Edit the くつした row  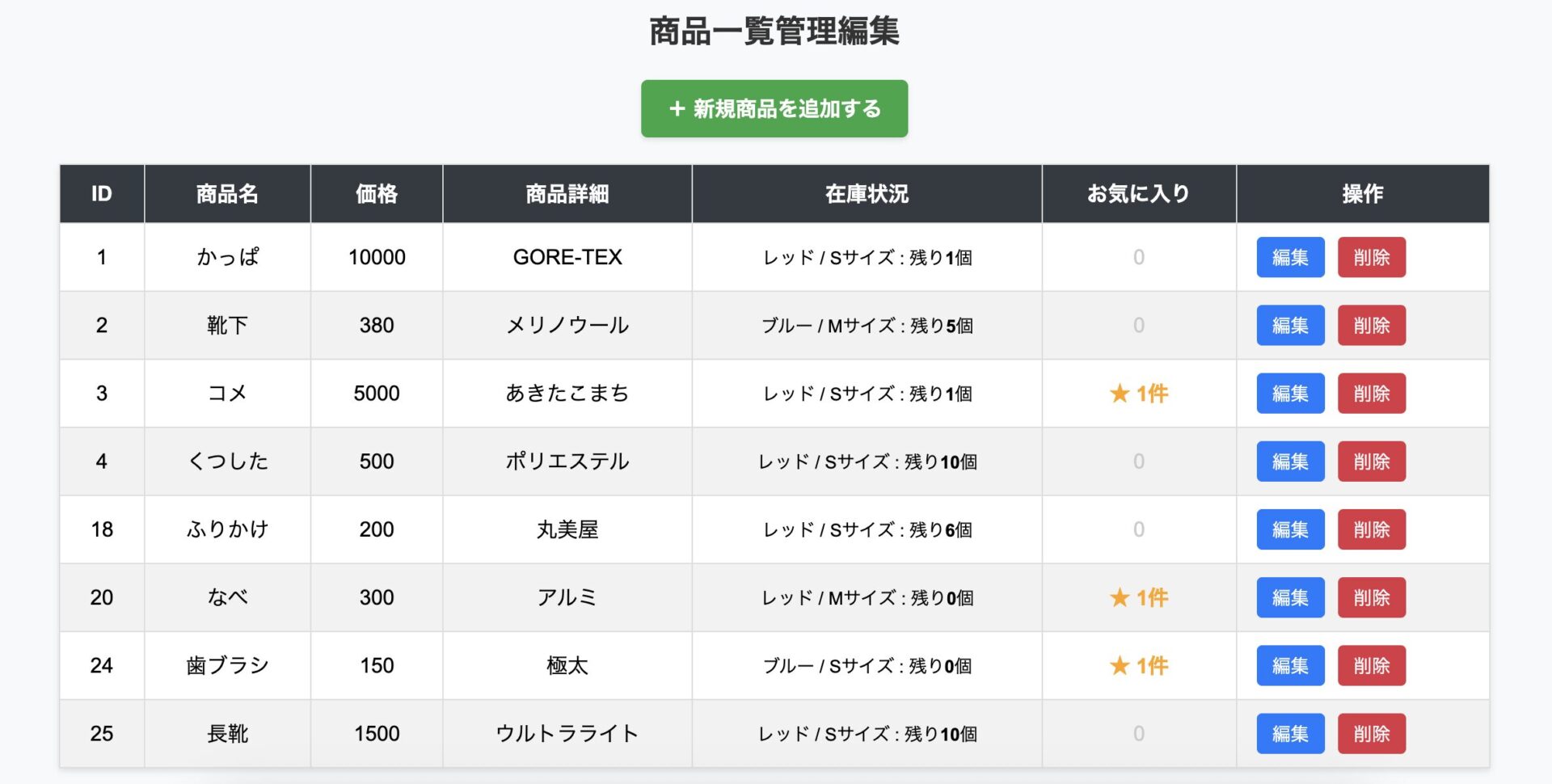click(x=1290, y=462)
